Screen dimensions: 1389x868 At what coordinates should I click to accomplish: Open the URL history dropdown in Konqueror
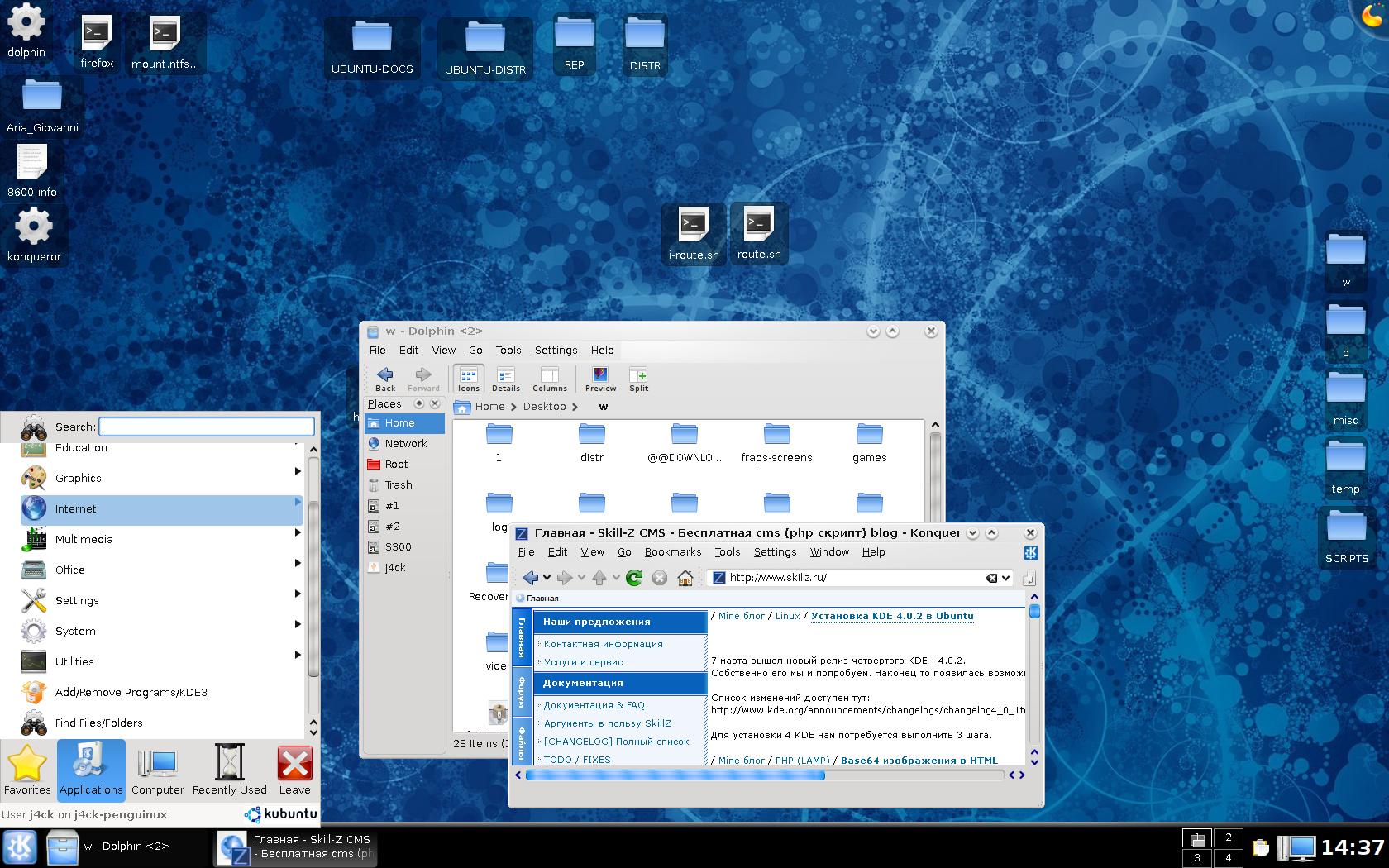[1006, 578]
